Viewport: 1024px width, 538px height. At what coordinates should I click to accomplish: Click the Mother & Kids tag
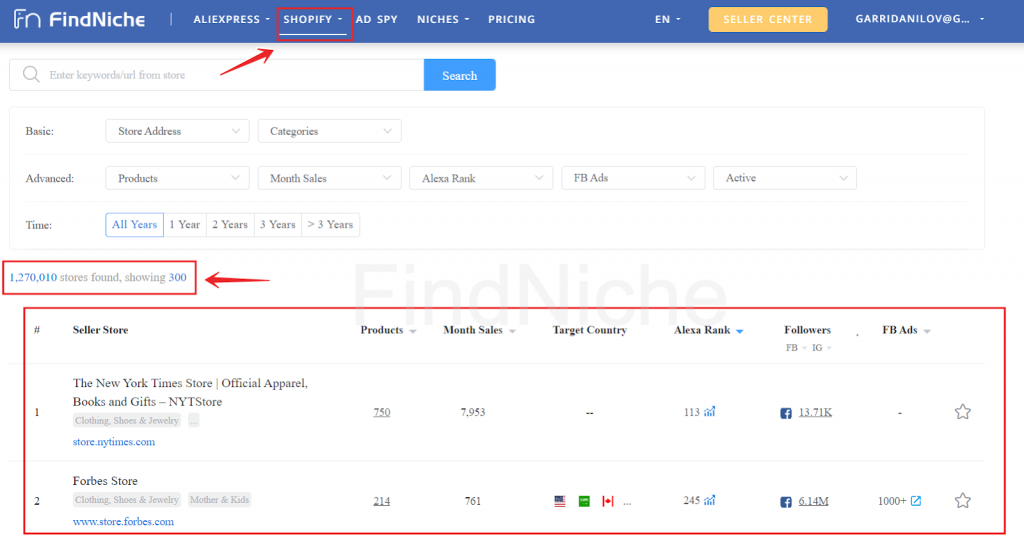[x=219, y=500]
